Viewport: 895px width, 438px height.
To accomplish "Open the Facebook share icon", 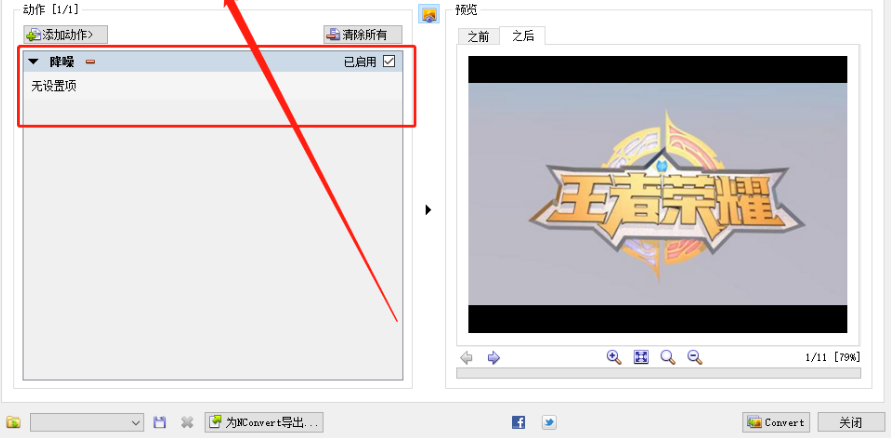I will click(518, 423).
